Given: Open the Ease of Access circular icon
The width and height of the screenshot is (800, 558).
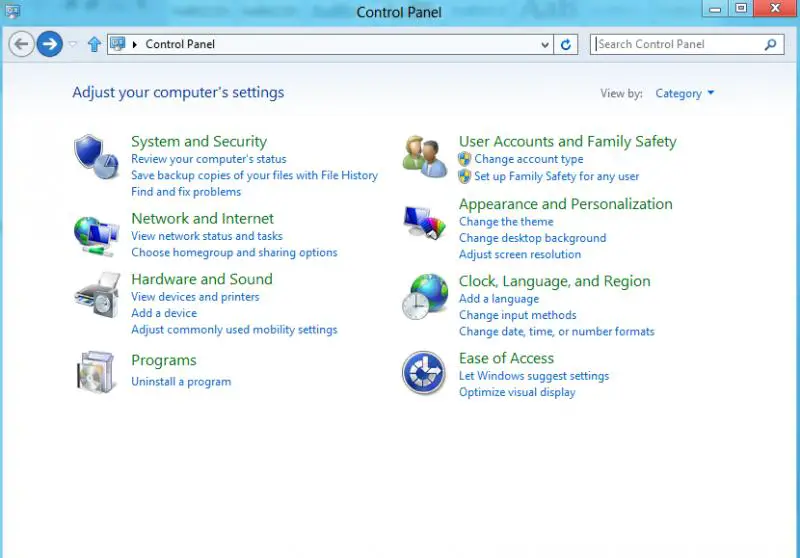Looking at the screenshot, I should pos(423,372).
